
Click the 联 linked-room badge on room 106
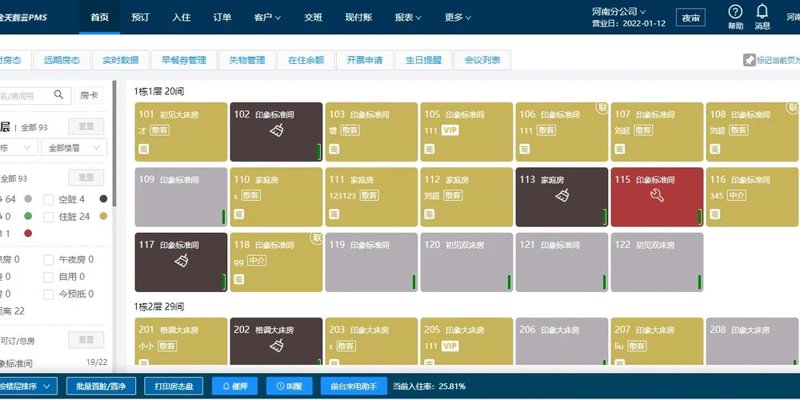coord(602,108)
